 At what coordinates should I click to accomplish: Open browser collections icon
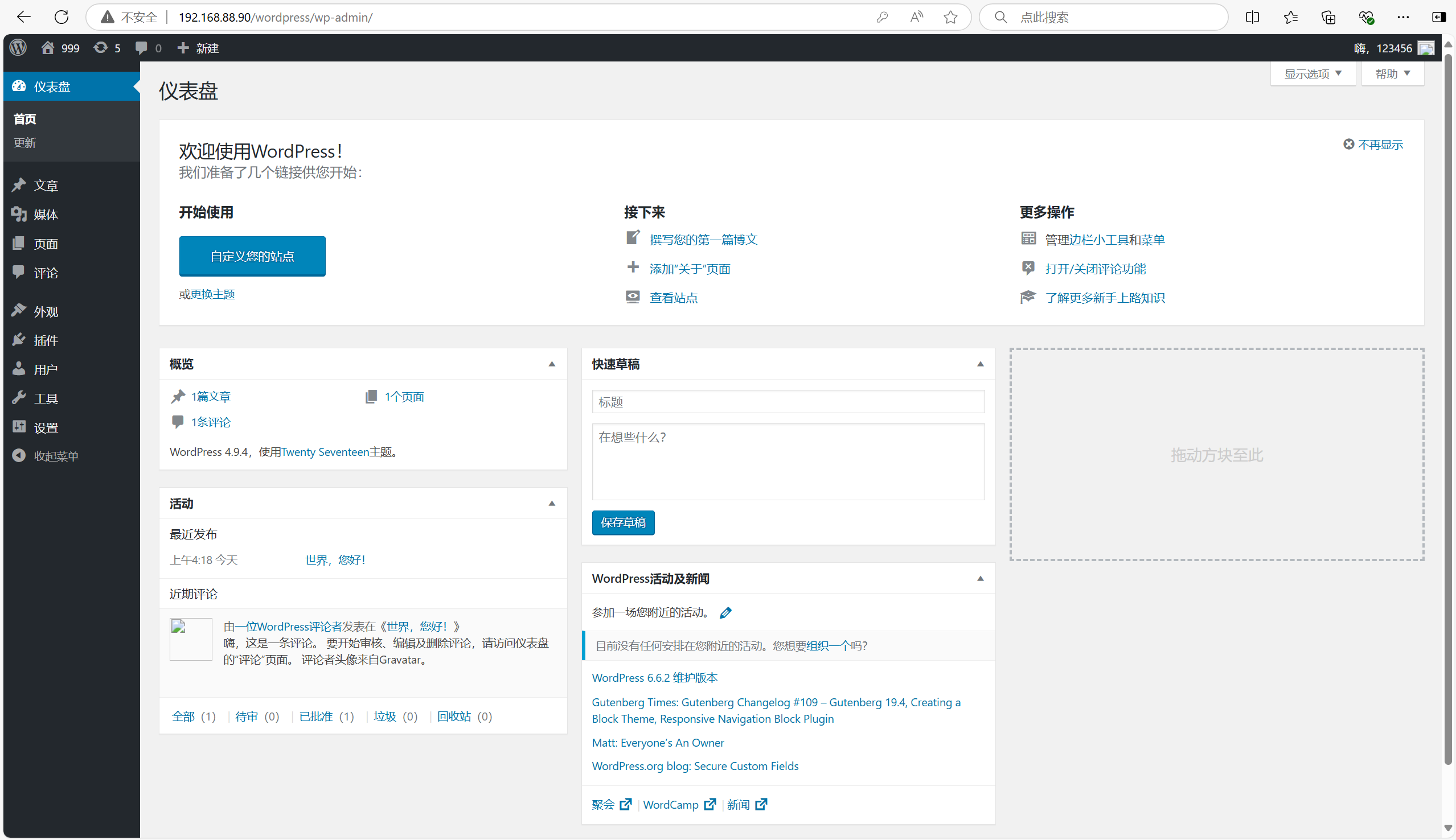click(1328, 17)
